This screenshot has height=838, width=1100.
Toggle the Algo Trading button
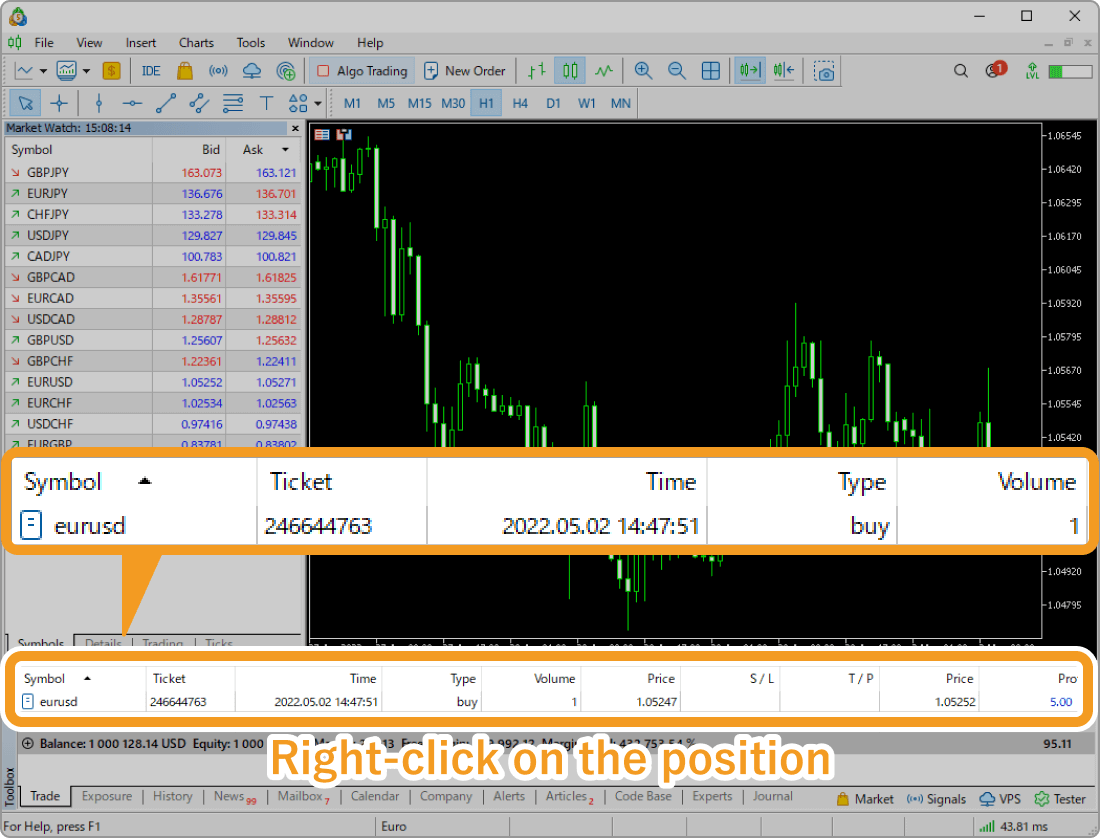tap(362, 71)
